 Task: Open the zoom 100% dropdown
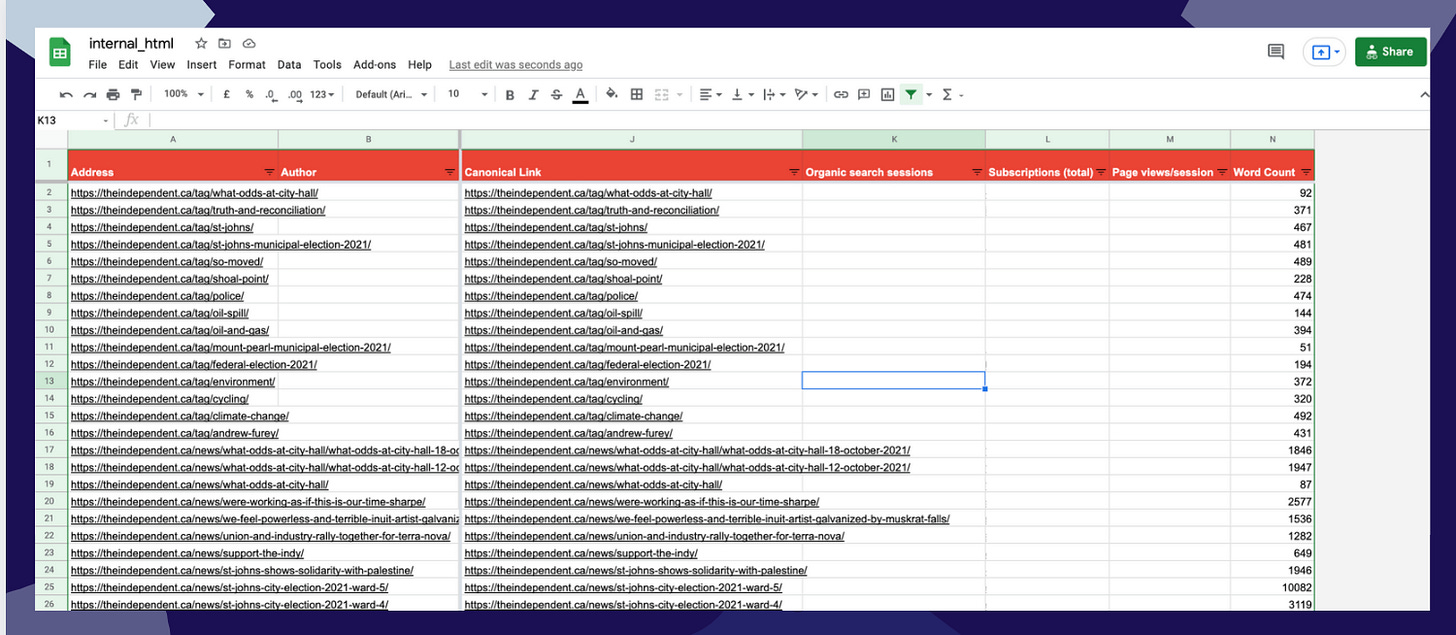coord(184,94)
